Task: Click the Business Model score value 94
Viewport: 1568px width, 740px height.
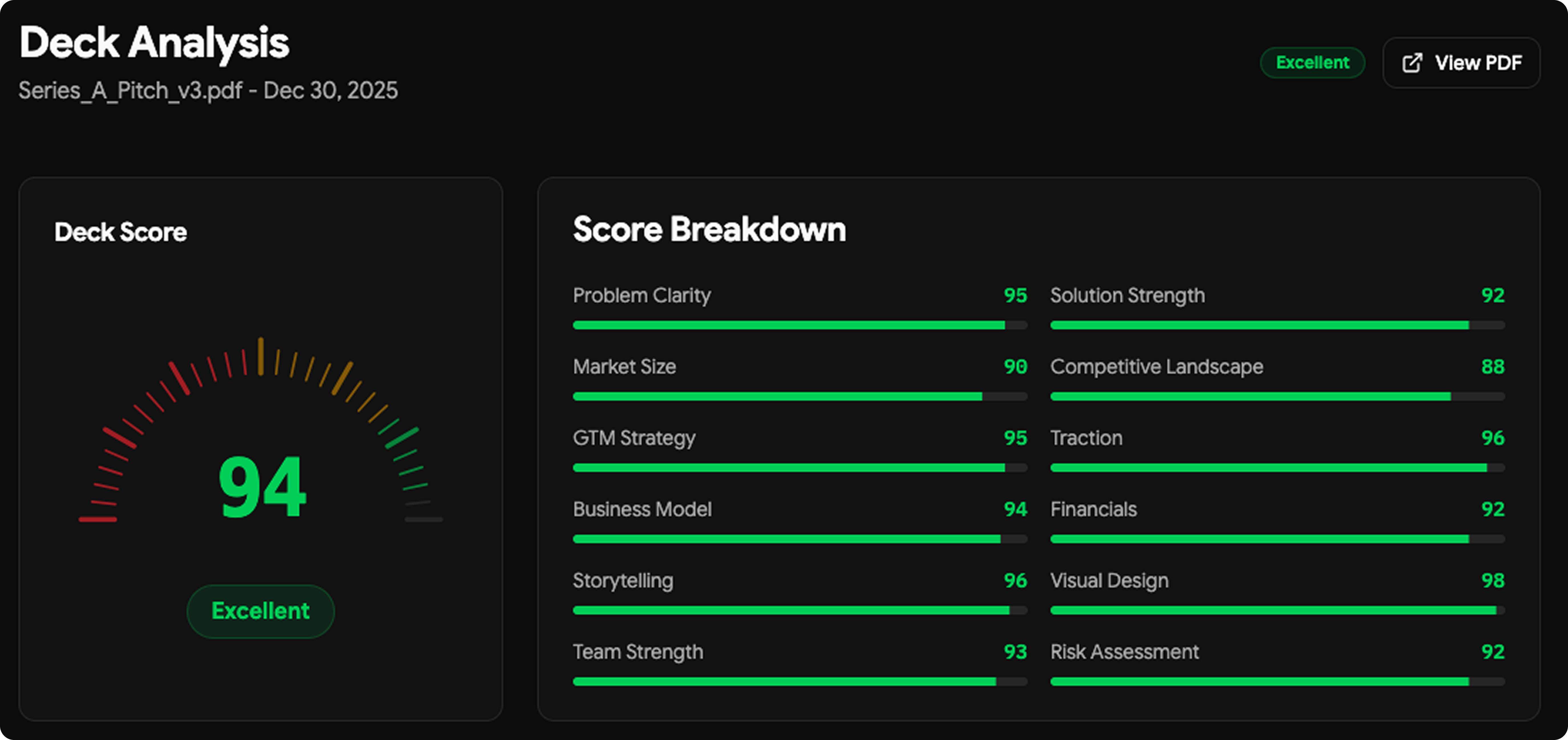Action: point(1015,509)
